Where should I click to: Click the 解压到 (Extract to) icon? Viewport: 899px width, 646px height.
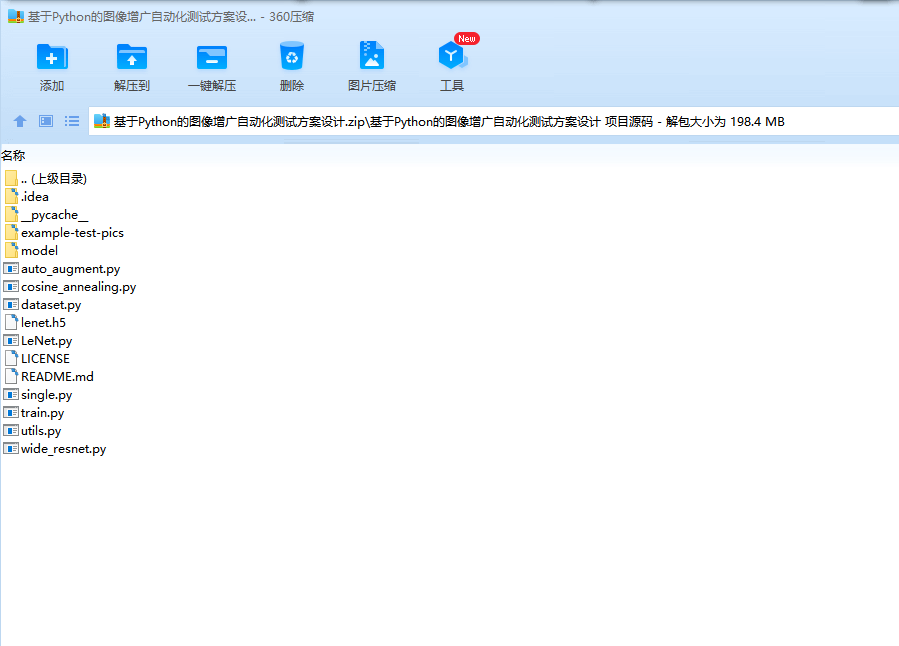click(x=132, y=57)
